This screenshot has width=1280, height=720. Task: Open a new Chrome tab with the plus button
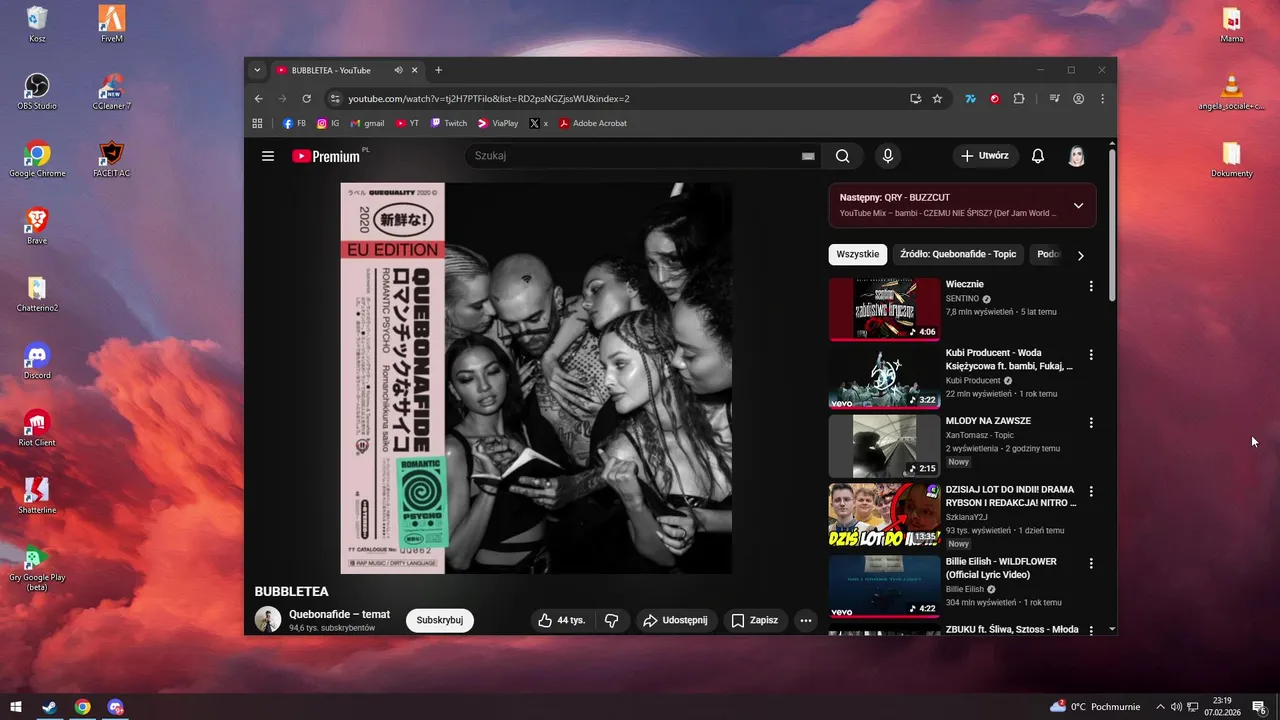tap(438, 70)
